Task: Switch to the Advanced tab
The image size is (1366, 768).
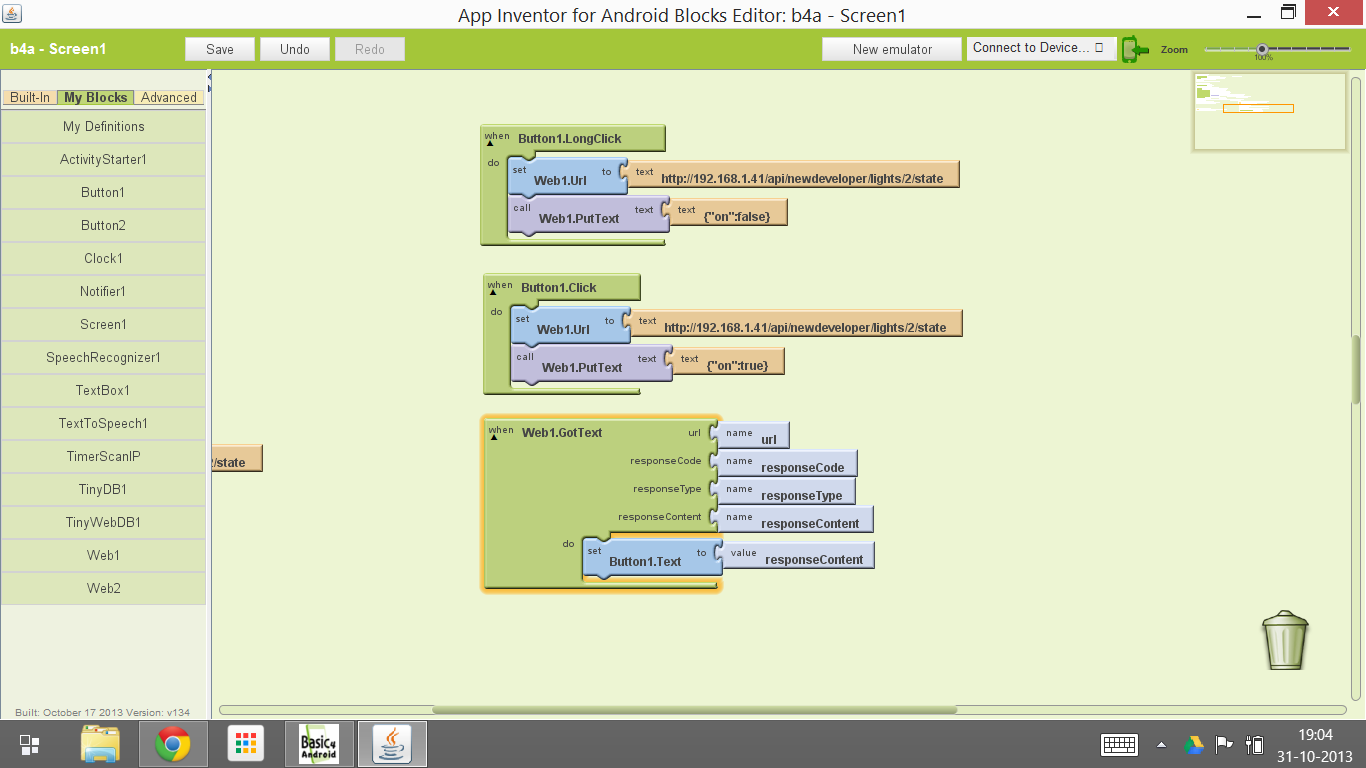Action: point(169,97)
